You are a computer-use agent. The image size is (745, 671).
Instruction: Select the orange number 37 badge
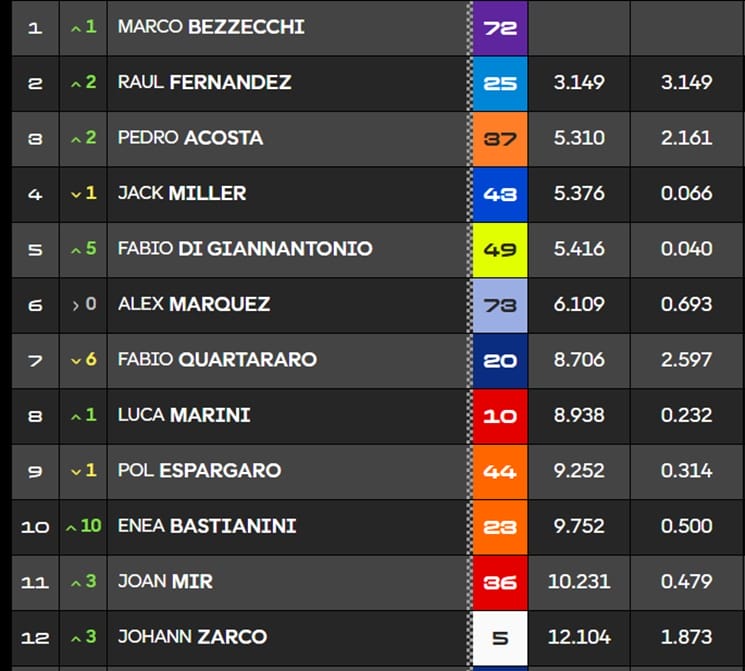500,138
